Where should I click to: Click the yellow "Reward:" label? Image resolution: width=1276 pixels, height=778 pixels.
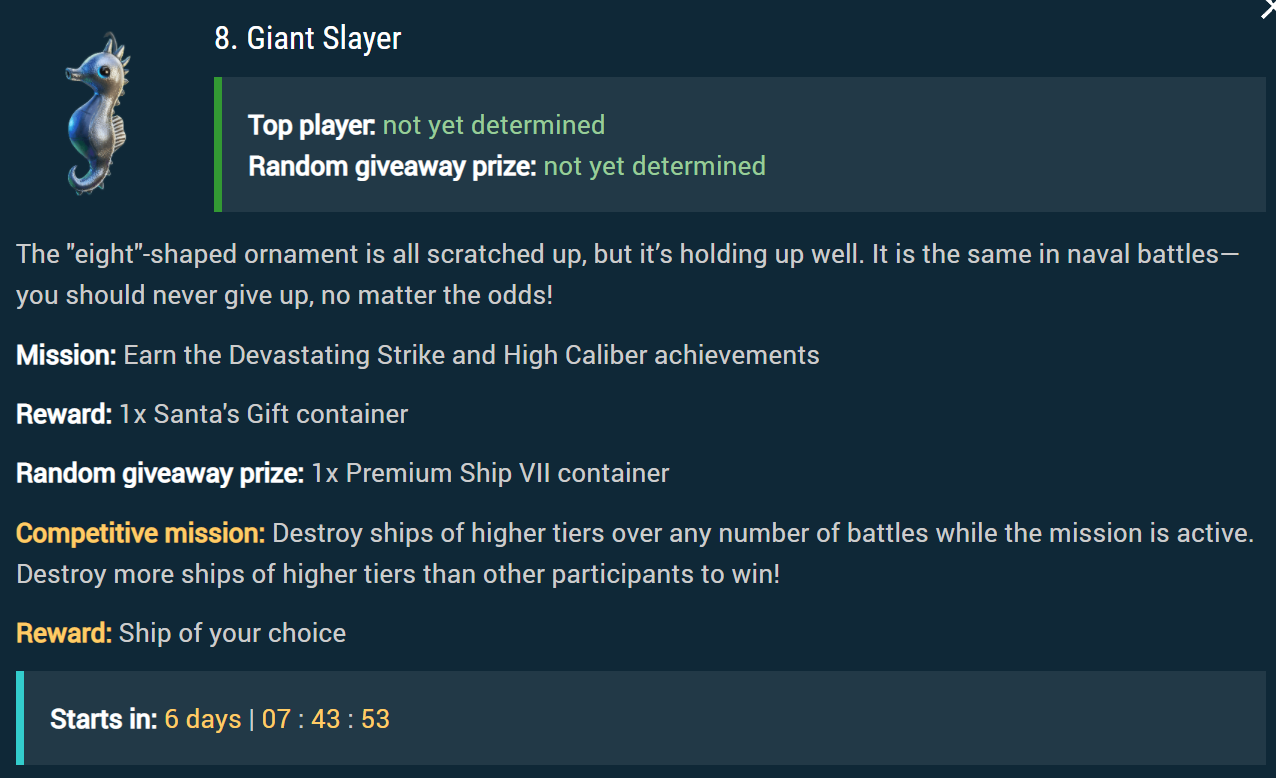64,633
